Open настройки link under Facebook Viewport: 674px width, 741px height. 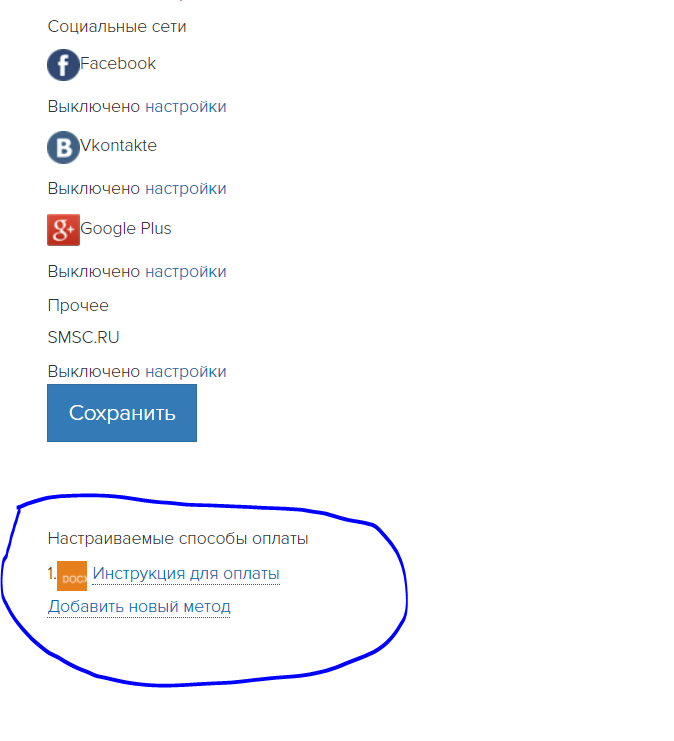tap(186, 107)
